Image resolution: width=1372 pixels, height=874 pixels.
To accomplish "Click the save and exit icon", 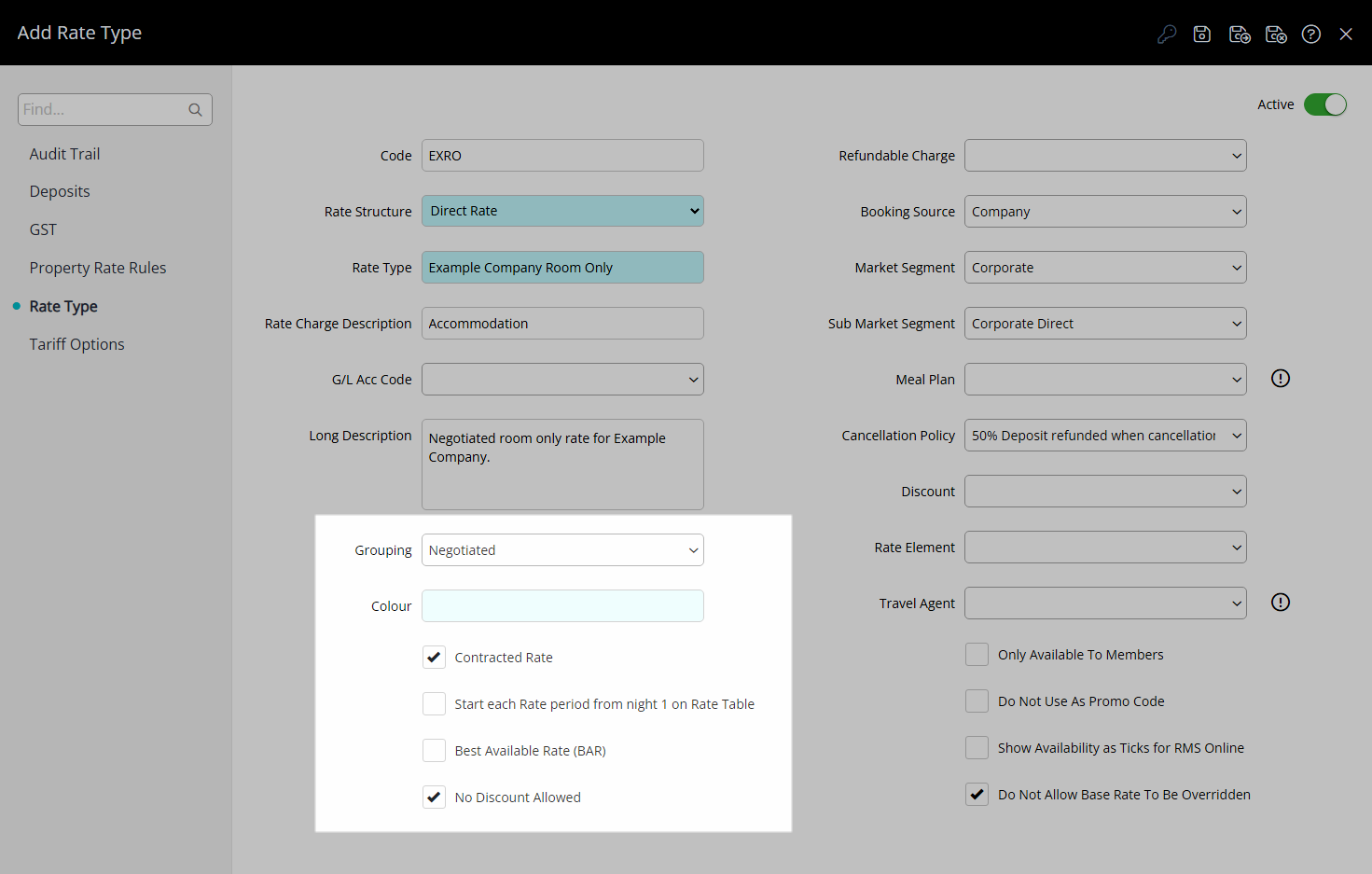I will click(1276, 35).
